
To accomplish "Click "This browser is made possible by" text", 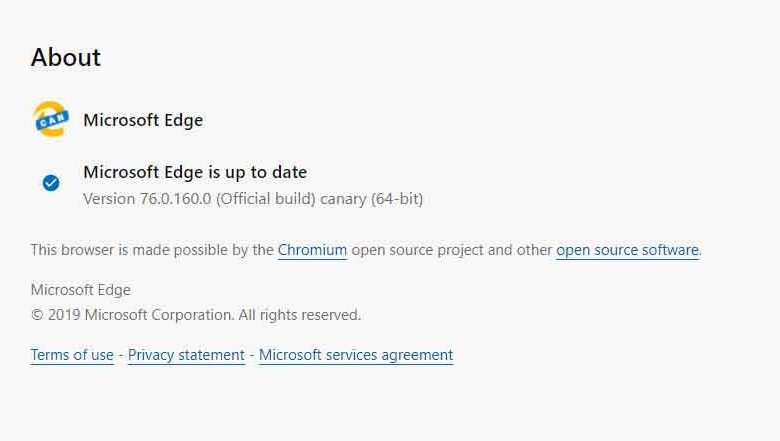I will click(152, 250).
